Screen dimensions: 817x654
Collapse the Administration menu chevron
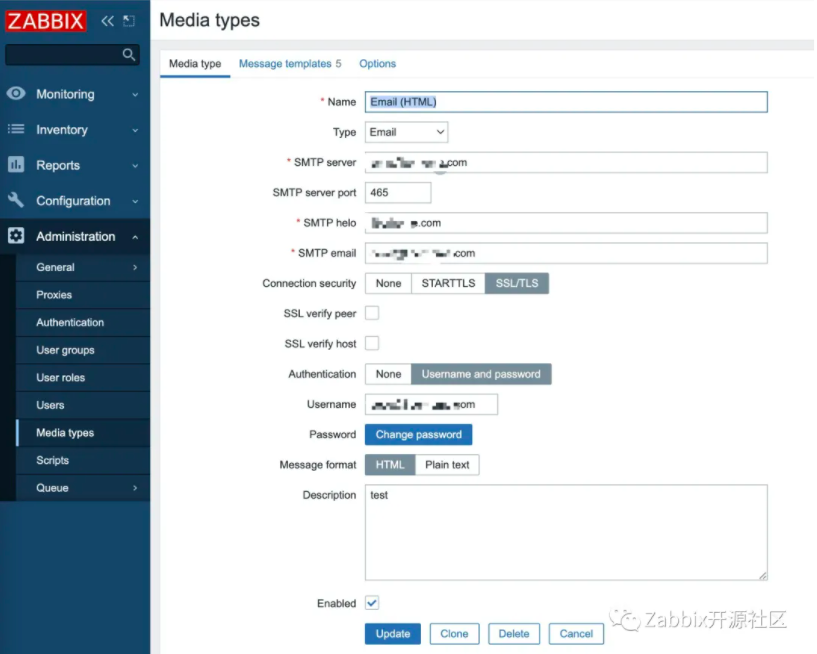tap(135, 237)
